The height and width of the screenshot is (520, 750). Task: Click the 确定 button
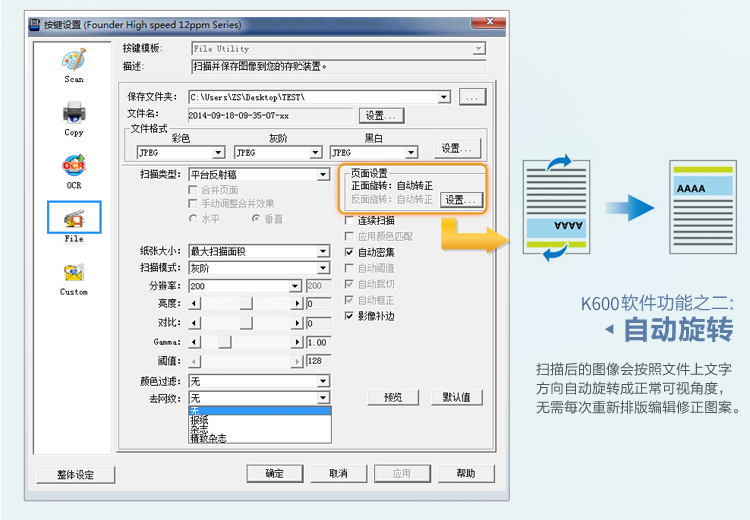(275, 474)
